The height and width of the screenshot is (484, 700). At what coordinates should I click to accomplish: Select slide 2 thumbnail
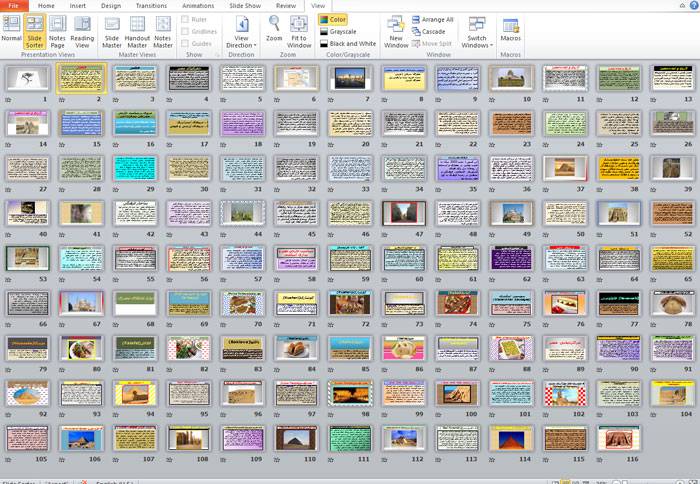click(x=82, y=78)
